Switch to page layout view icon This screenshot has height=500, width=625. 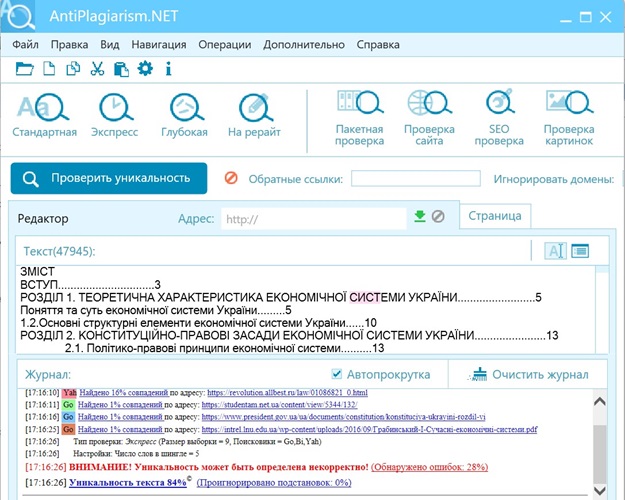pyautogui.click(x=580, y=251)
